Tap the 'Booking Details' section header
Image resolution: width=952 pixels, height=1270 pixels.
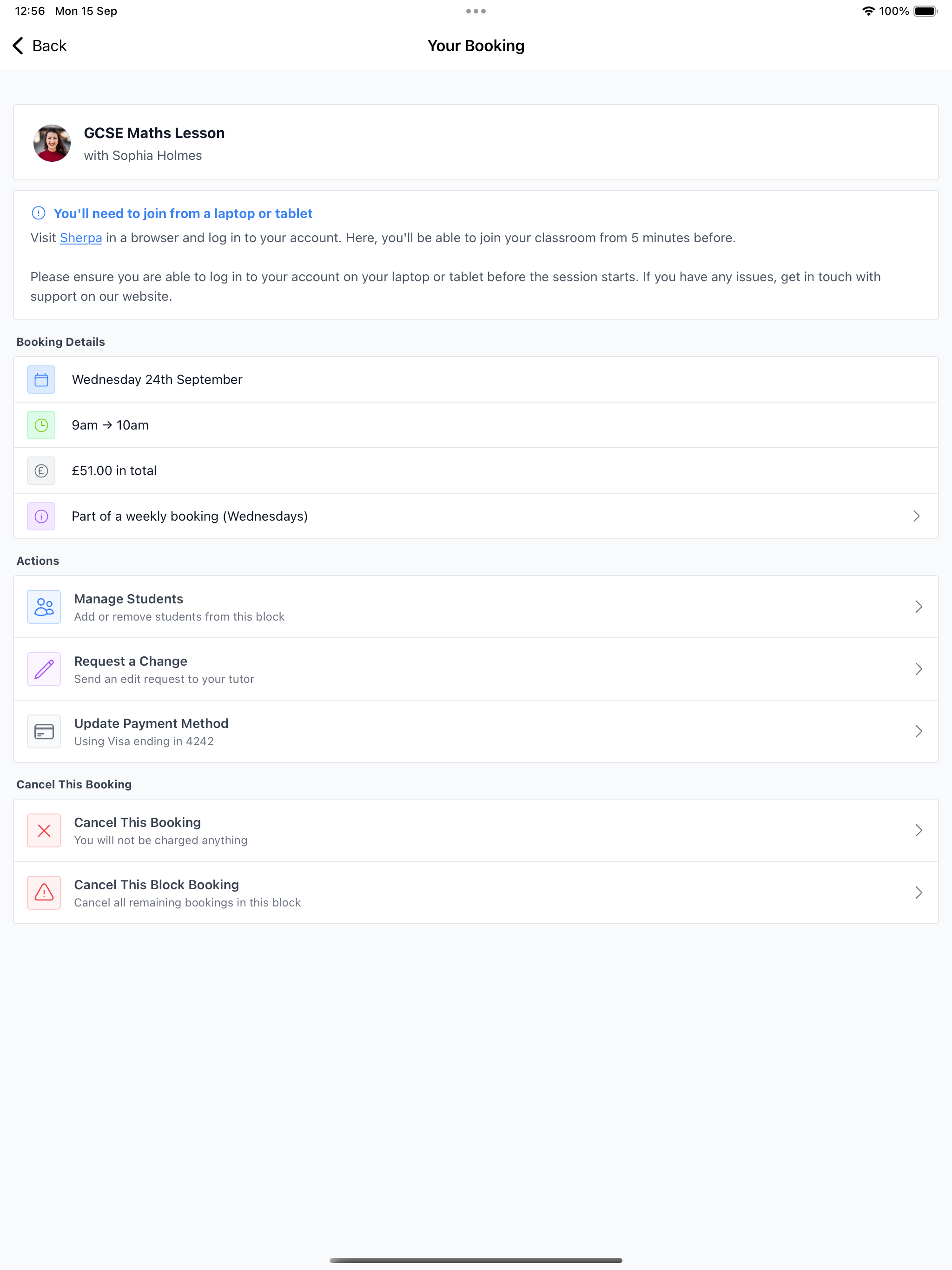pos(61,342)
